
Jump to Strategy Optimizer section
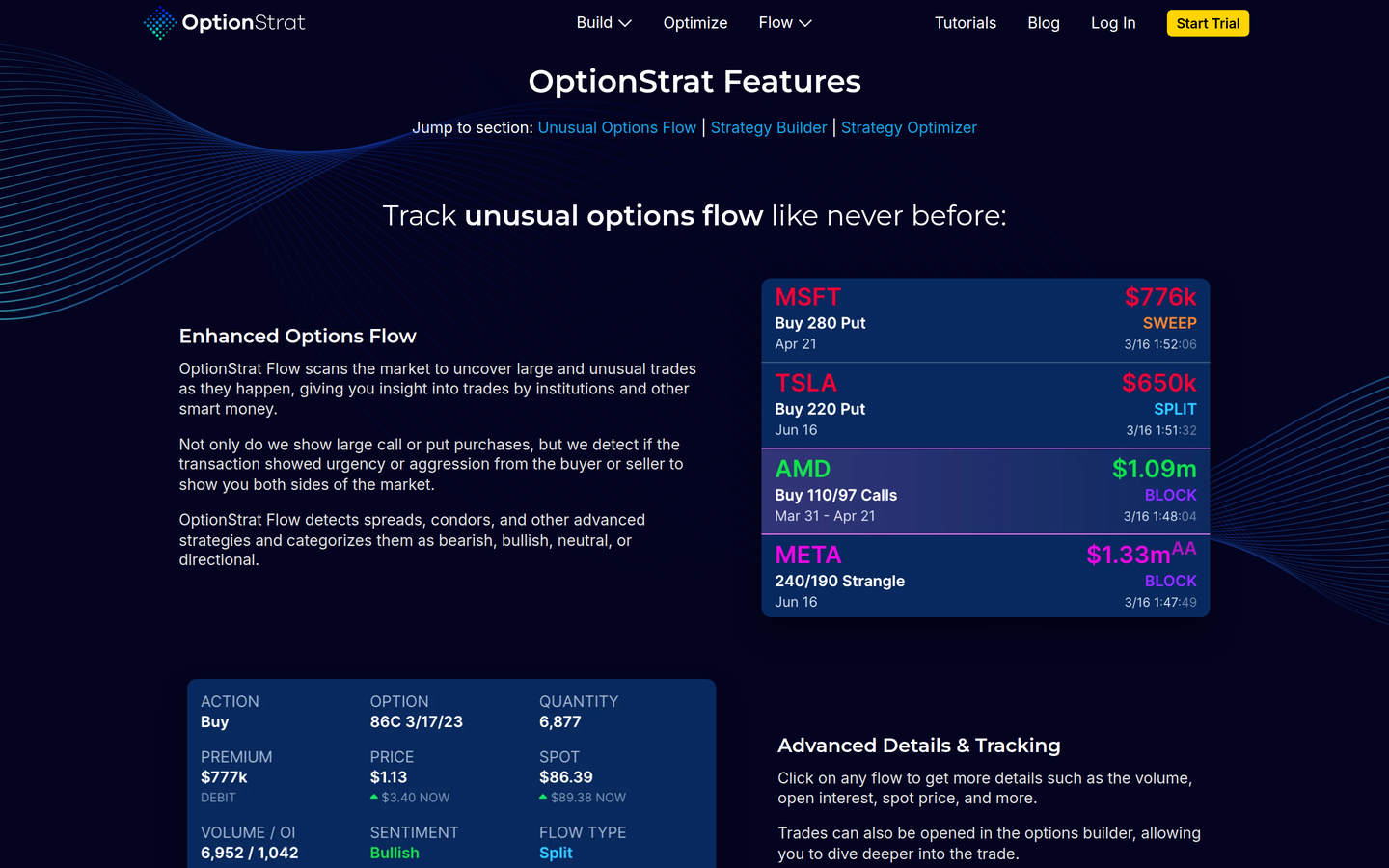click(x=909, y=127)
